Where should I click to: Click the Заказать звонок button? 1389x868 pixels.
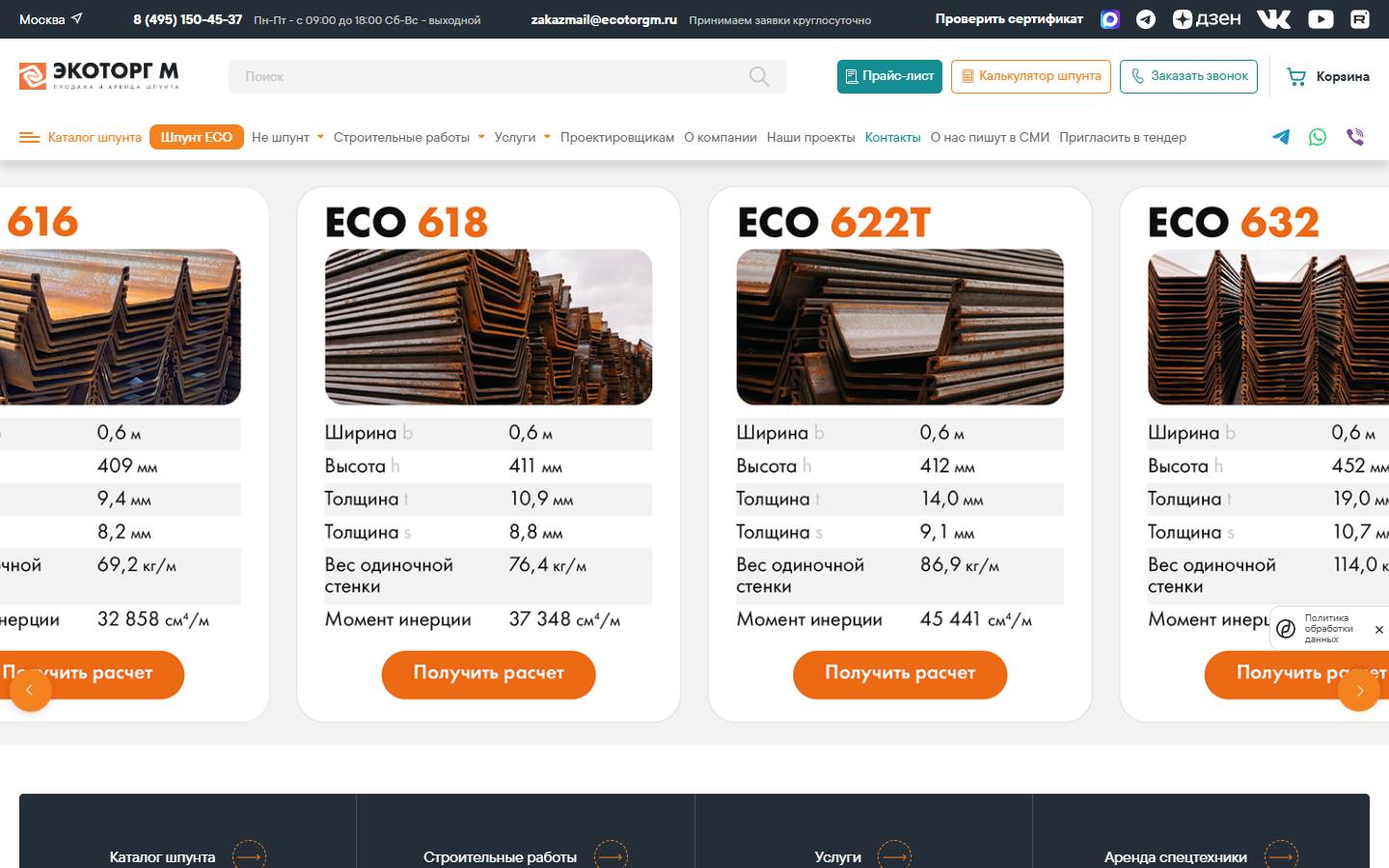[1188, 76]
